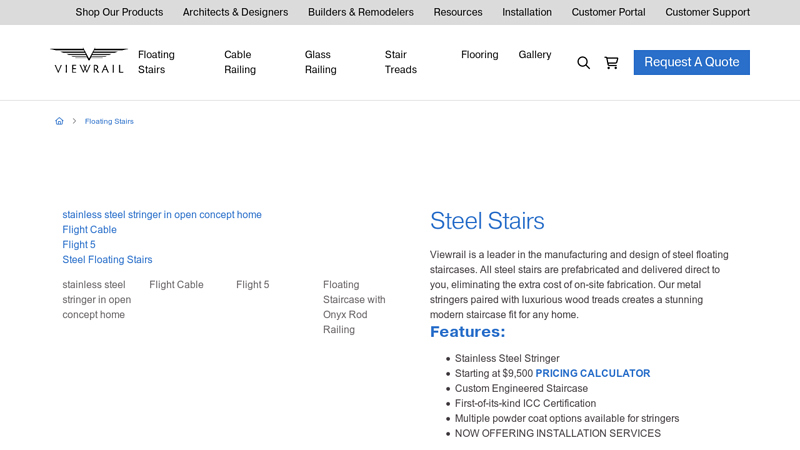Navigate to Glass Railing
The image size is (800, 450).
pyautogui.click(x=320, y=62)
